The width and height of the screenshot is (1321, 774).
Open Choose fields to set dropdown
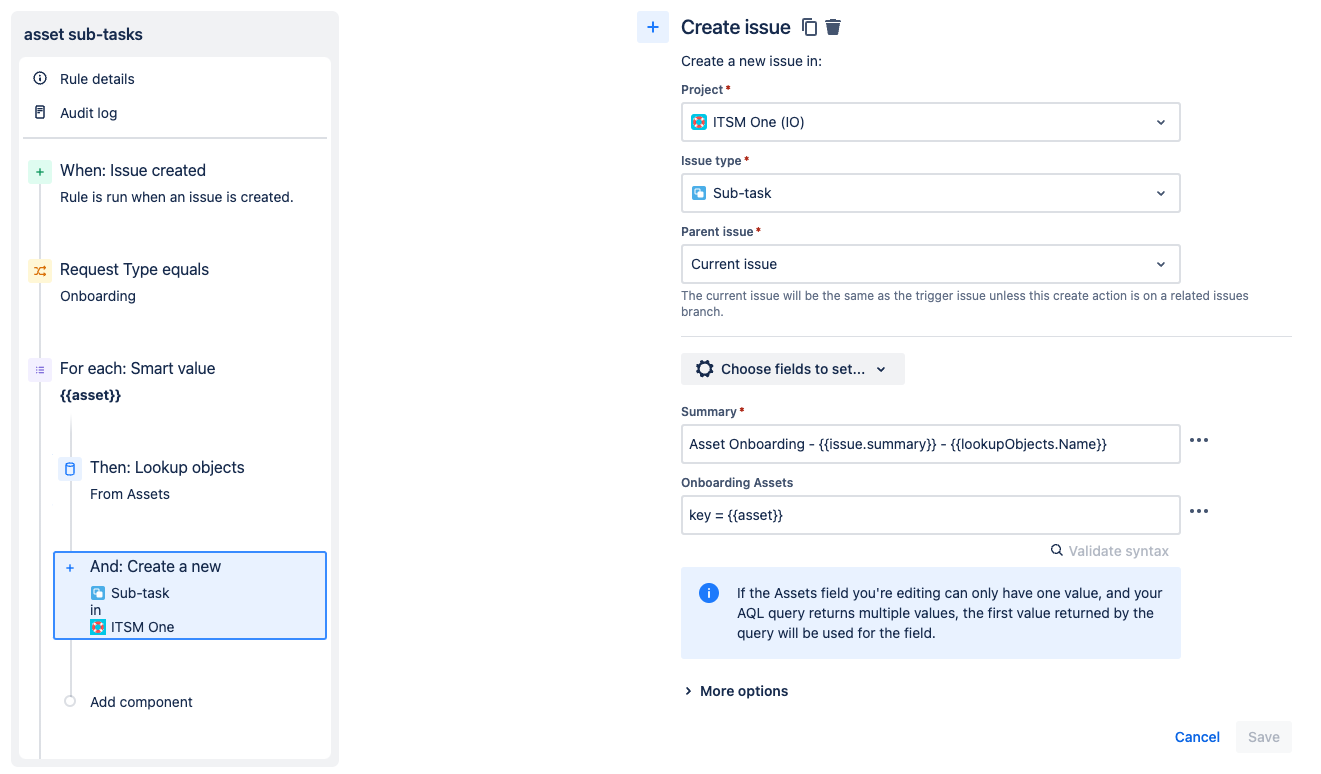793,369
